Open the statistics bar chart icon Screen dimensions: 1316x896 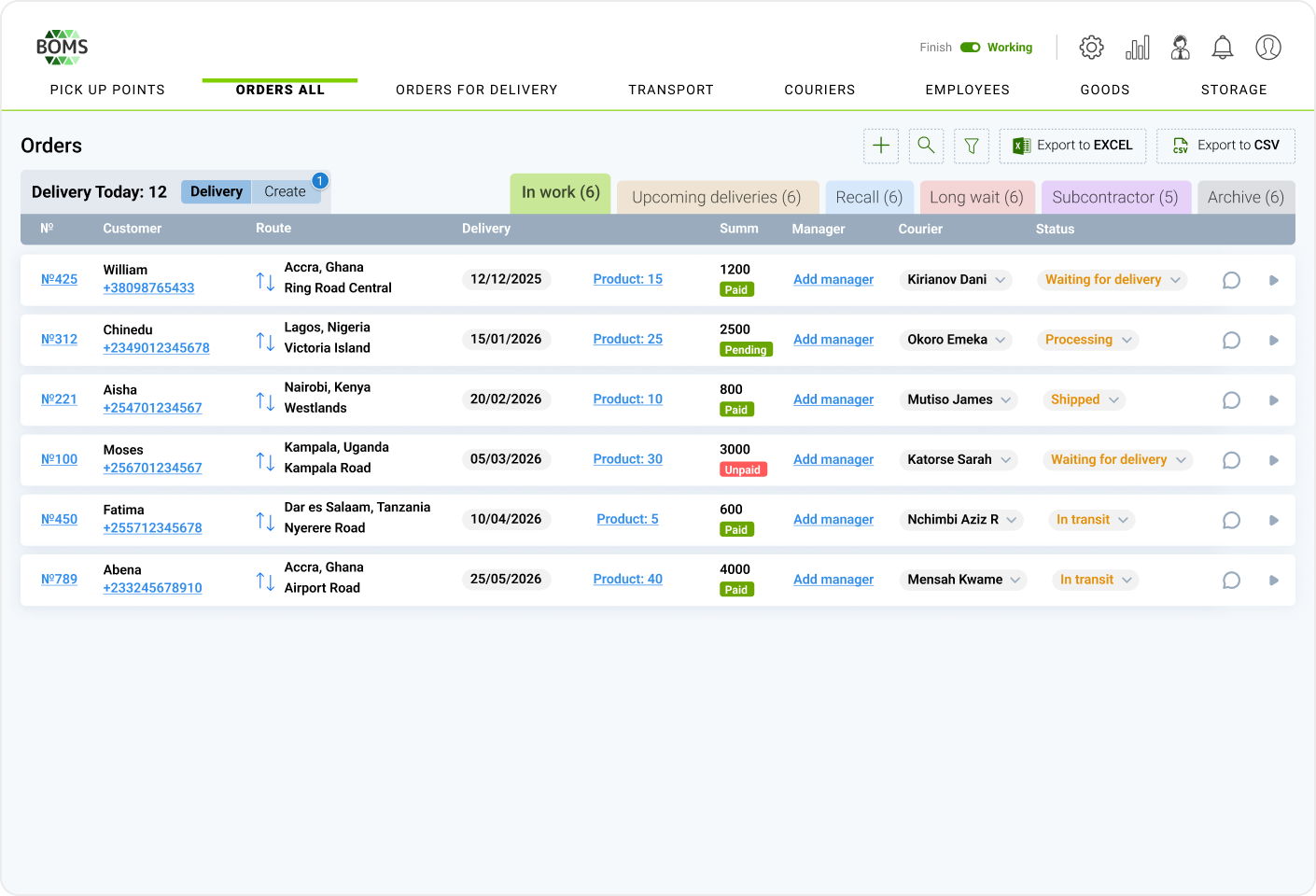coord(1137,48)
